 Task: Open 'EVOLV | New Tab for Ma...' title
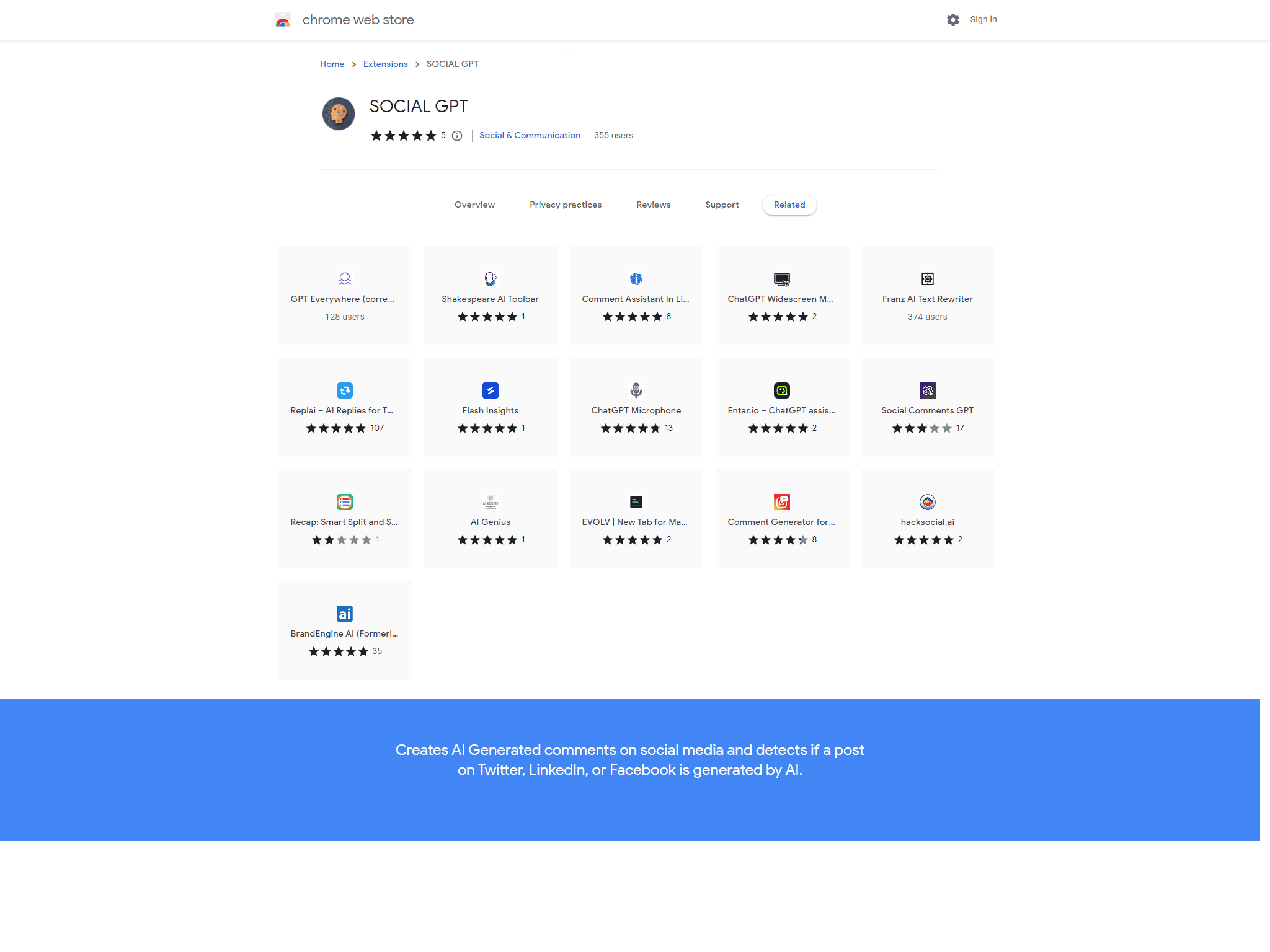coord(635,522)
